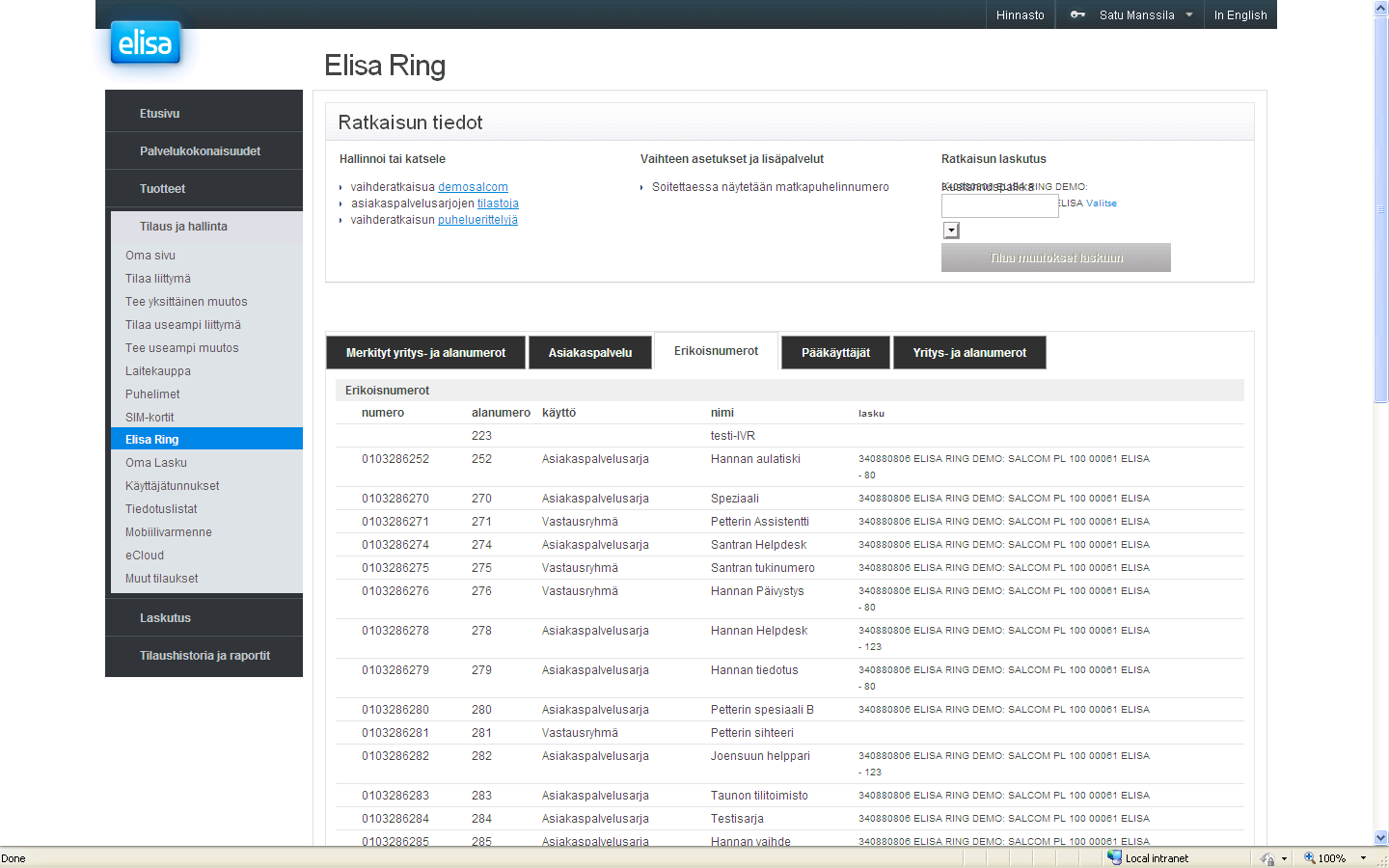Click the security padlock status icon
The image size is (1389, 868).
point(1266,858)
